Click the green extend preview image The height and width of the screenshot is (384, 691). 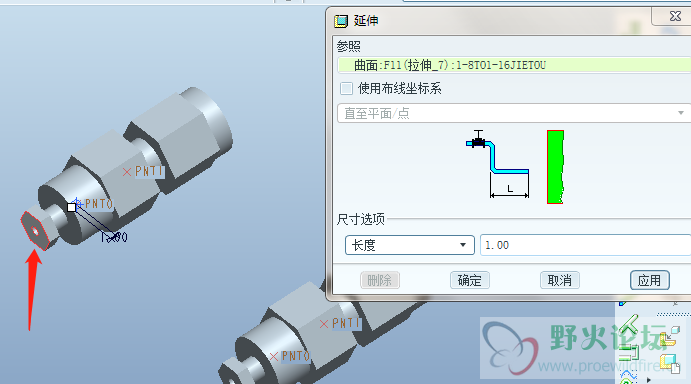(x=555, y=167)
